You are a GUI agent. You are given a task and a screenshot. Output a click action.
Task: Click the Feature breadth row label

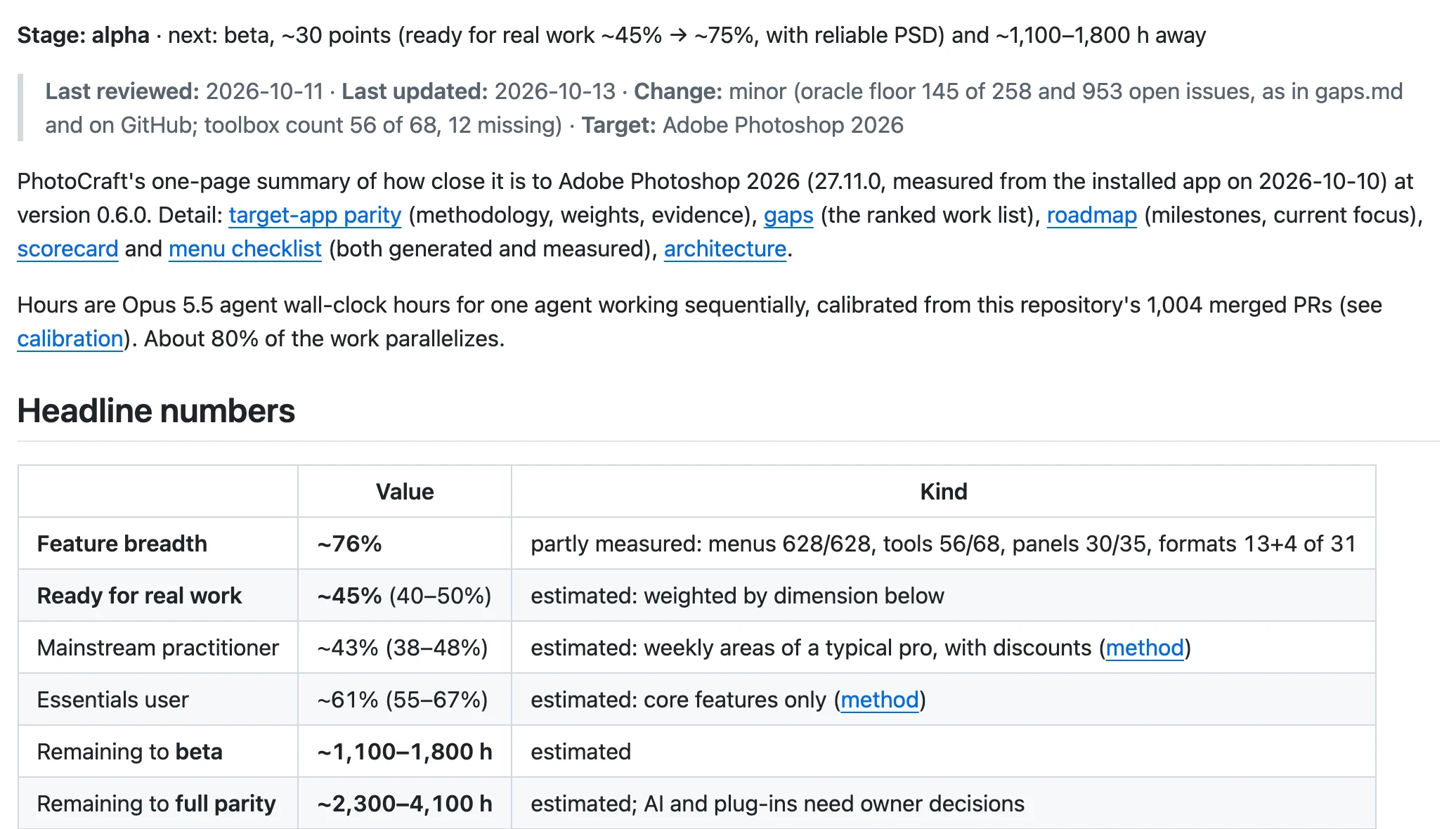[x=122, y=544]
